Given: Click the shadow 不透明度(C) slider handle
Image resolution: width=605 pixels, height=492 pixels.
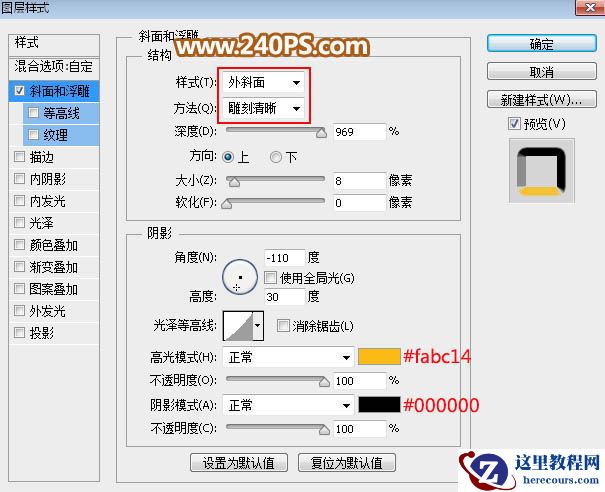Looking at the screenshot, I should pyautogui.click(x=324, y=430).
